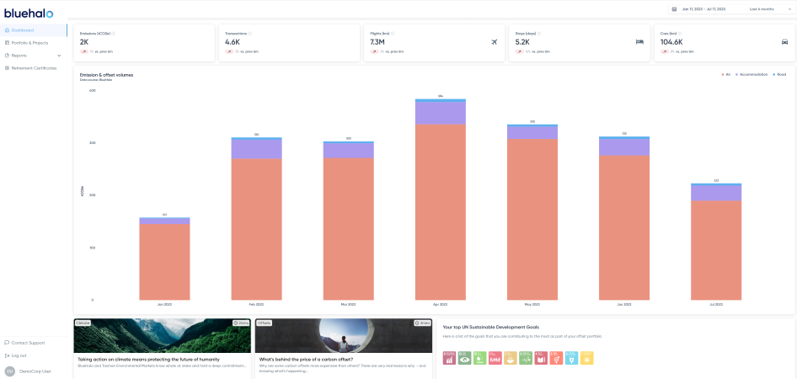This screenshot has width=797, height=379.
Task: Click the Contact Support link
Action: point(28,343)
